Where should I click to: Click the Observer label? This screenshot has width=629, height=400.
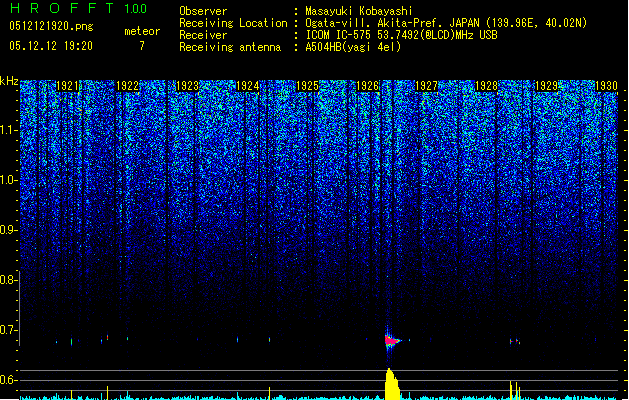203,11
